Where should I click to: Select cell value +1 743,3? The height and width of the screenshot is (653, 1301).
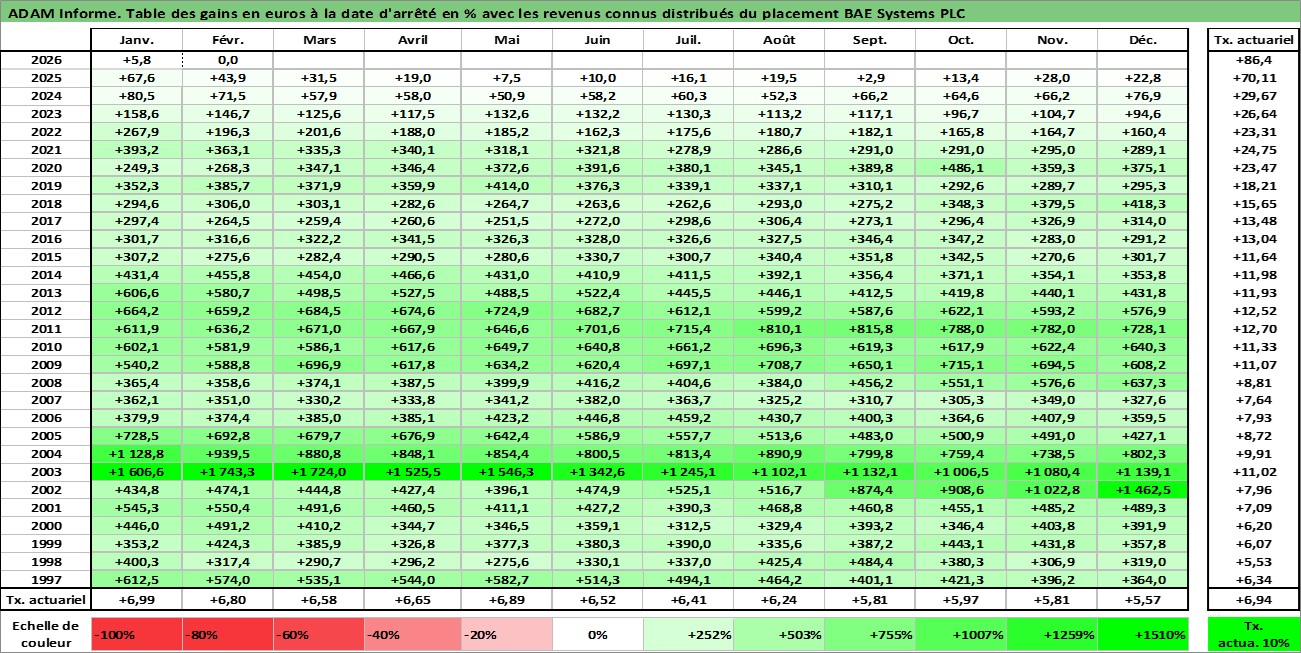tap(227, 472)
